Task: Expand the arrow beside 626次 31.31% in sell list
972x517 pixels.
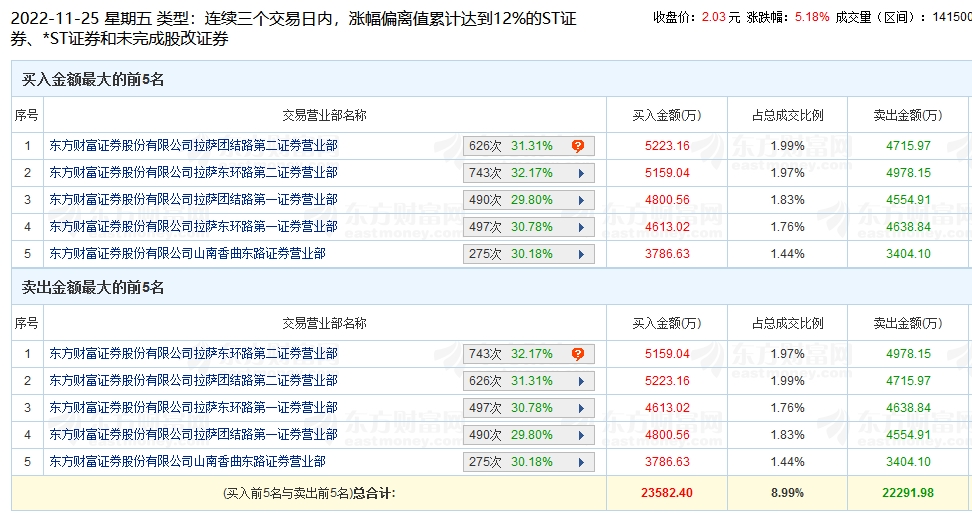Action: pyautogui.click(x=581, y=381)
